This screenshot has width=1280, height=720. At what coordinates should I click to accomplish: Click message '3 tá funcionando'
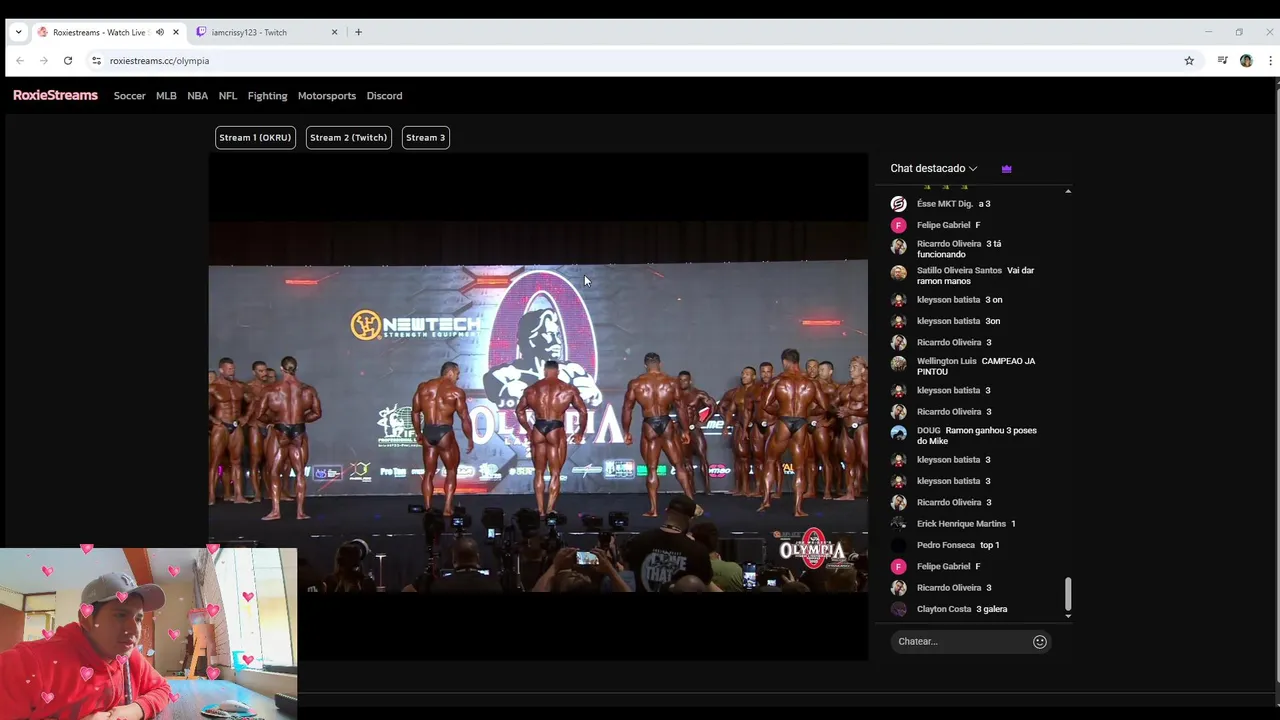959,249
